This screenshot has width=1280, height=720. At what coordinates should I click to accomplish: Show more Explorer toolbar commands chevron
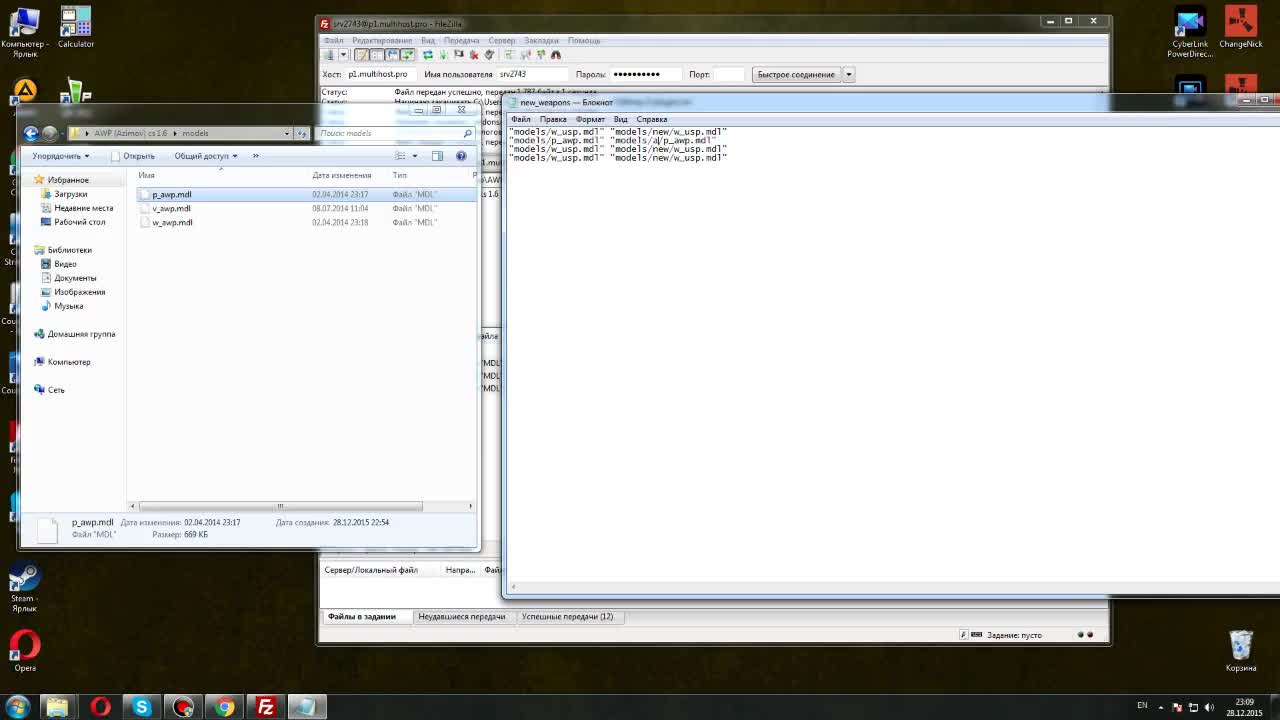click(255, 156)
